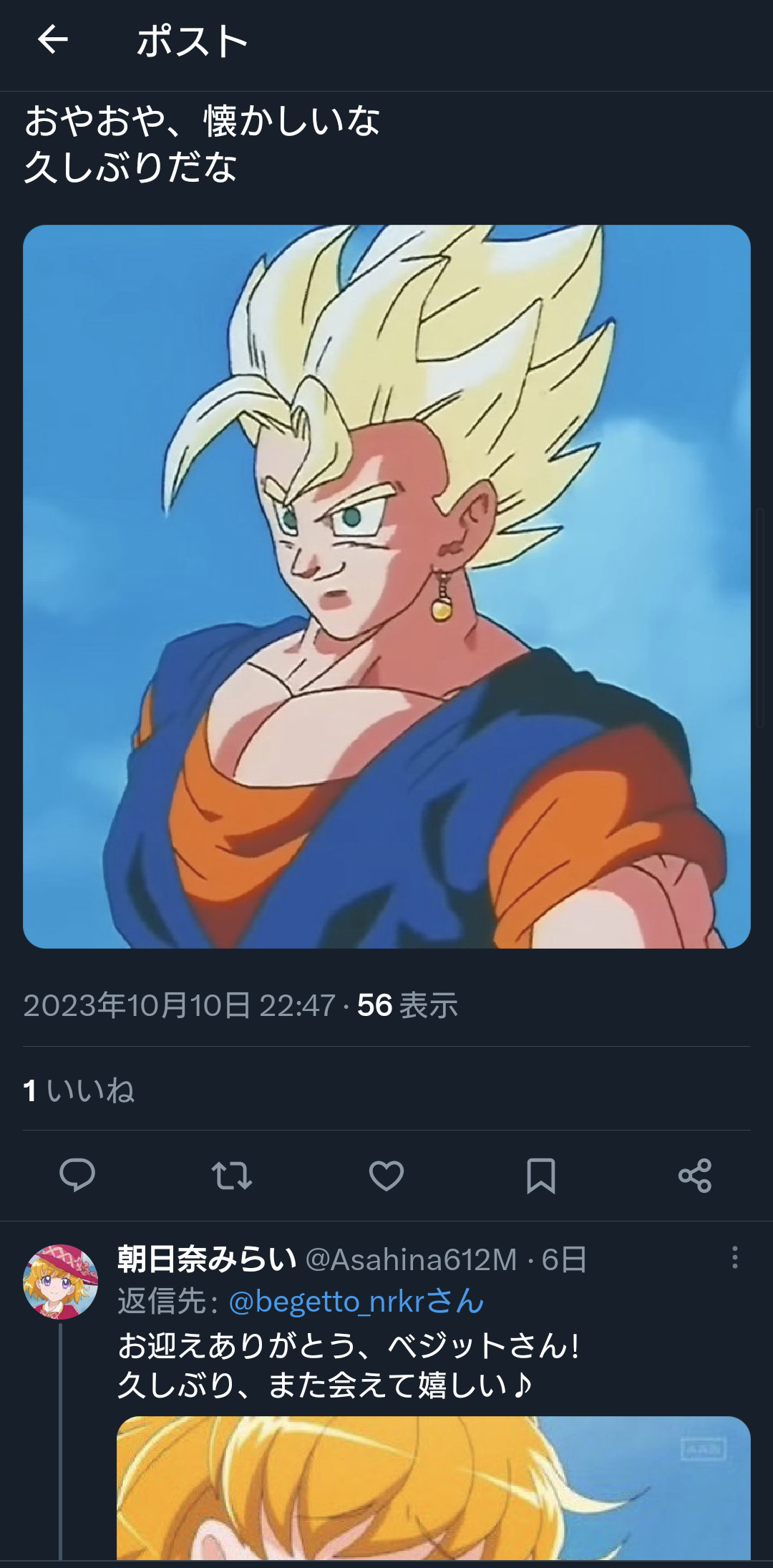
Task: Open the three-dot menu on the reply
Action: [735, 1257]
